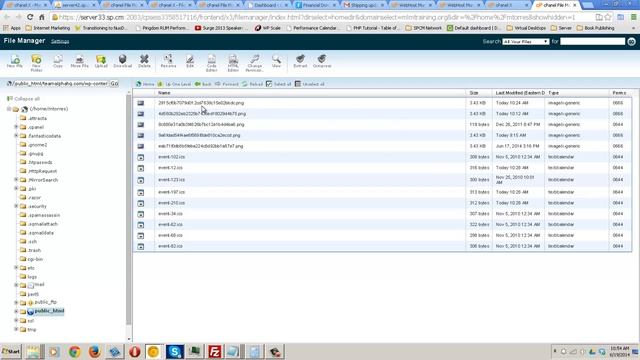The width and height of the screenshot is (640, 360).
Task: Click the search Go button in header
Action: [631, 42]
